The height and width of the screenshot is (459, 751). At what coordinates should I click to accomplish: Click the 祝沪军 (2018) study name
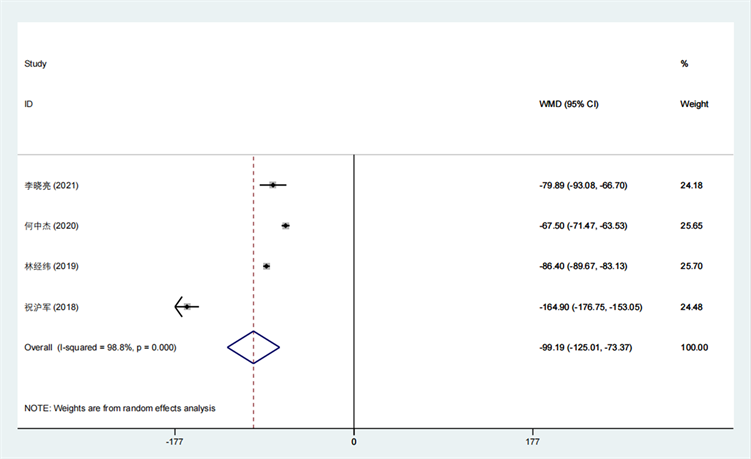click(51, 307)
